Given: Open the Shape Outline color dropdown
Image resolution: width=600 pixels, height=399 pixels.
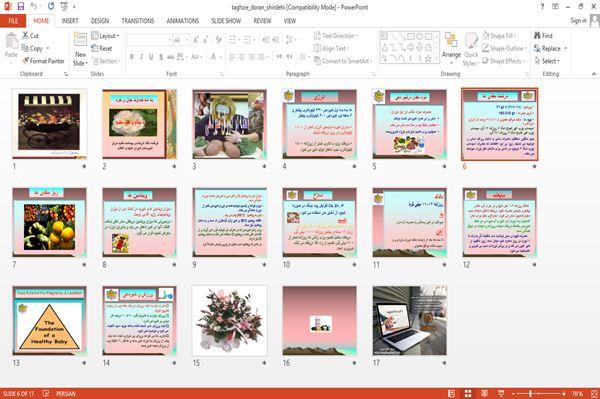Looking at the screenshot, I should pyautogui.click(x=504, y=48).
